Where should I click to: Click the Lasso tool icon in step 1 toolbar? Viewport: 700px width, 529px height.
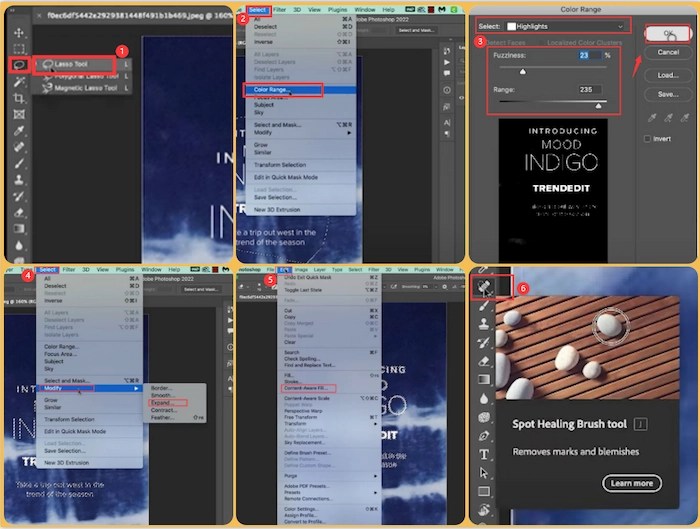[x=19, y=65]
